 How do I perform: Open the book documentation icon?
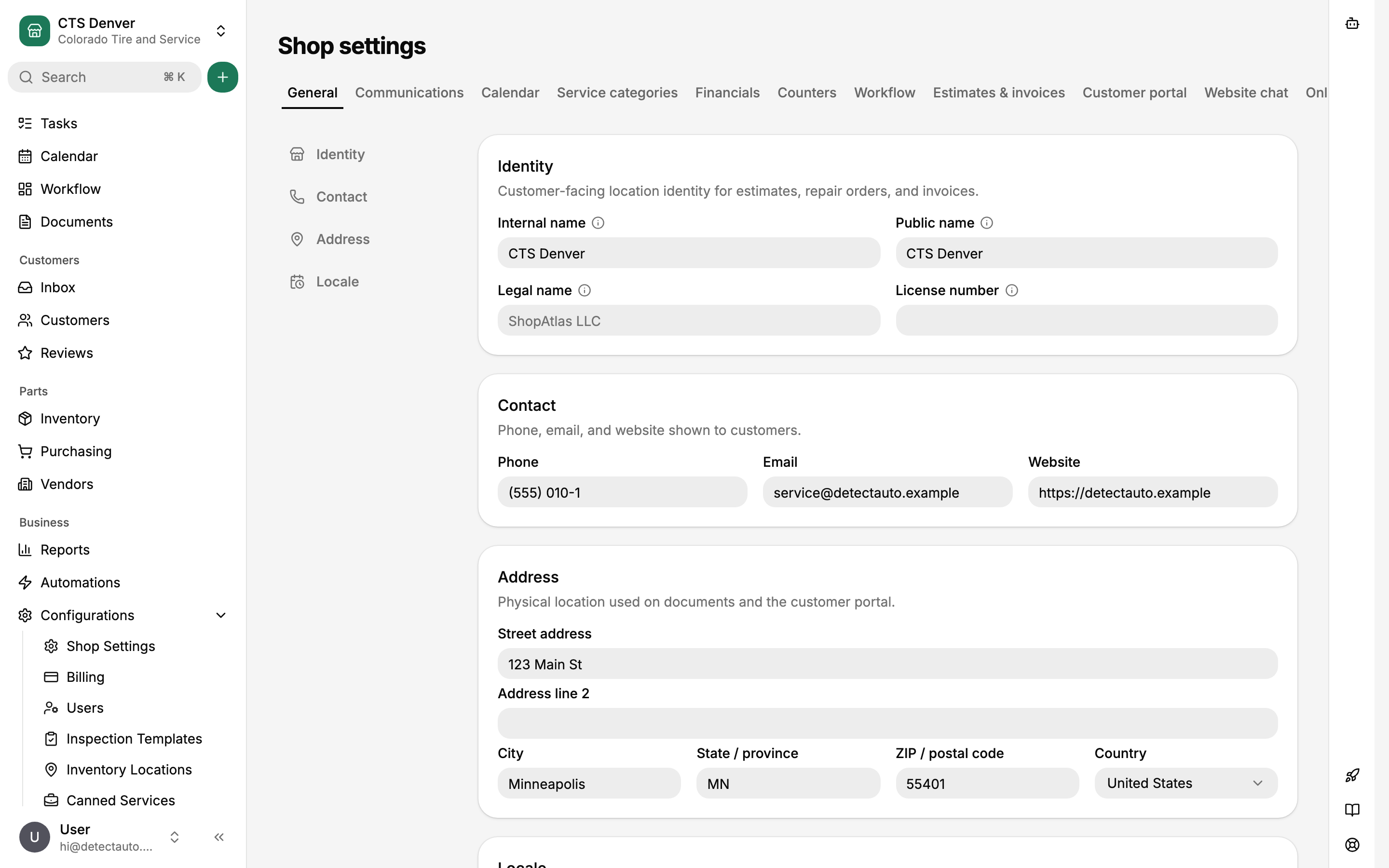pos(1352,810)
